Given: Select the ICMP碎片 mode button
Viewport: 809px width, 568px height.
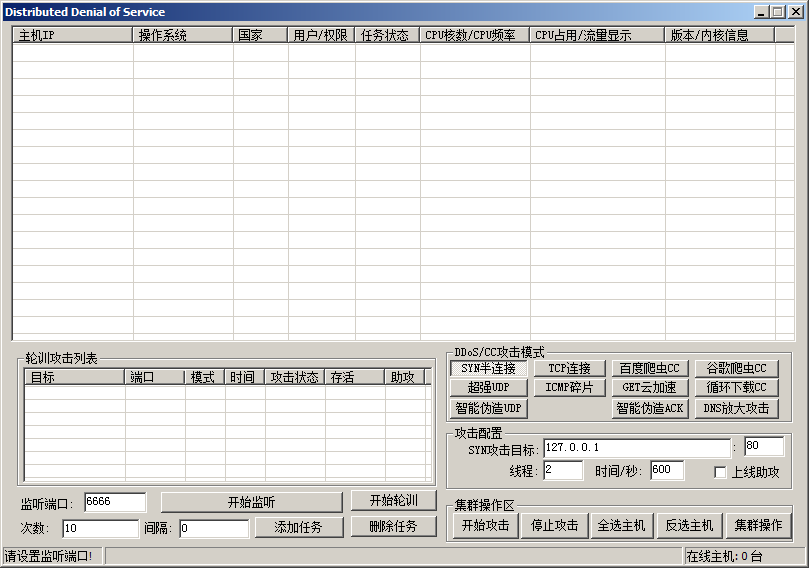Looking at the screenshot, I should click(x=569, y=388).
